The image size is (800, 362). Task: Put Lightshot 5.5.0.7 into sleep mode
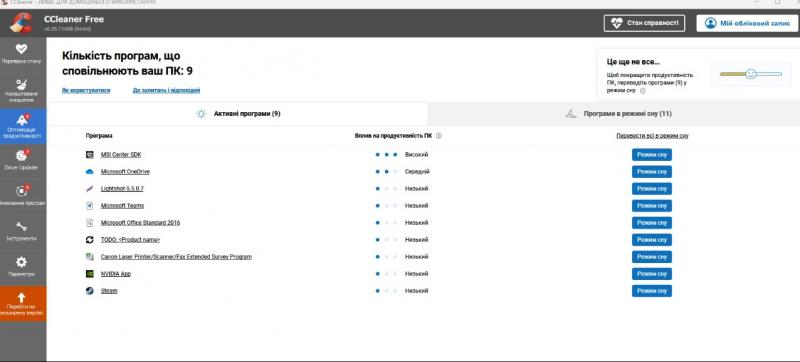point(652,189)
